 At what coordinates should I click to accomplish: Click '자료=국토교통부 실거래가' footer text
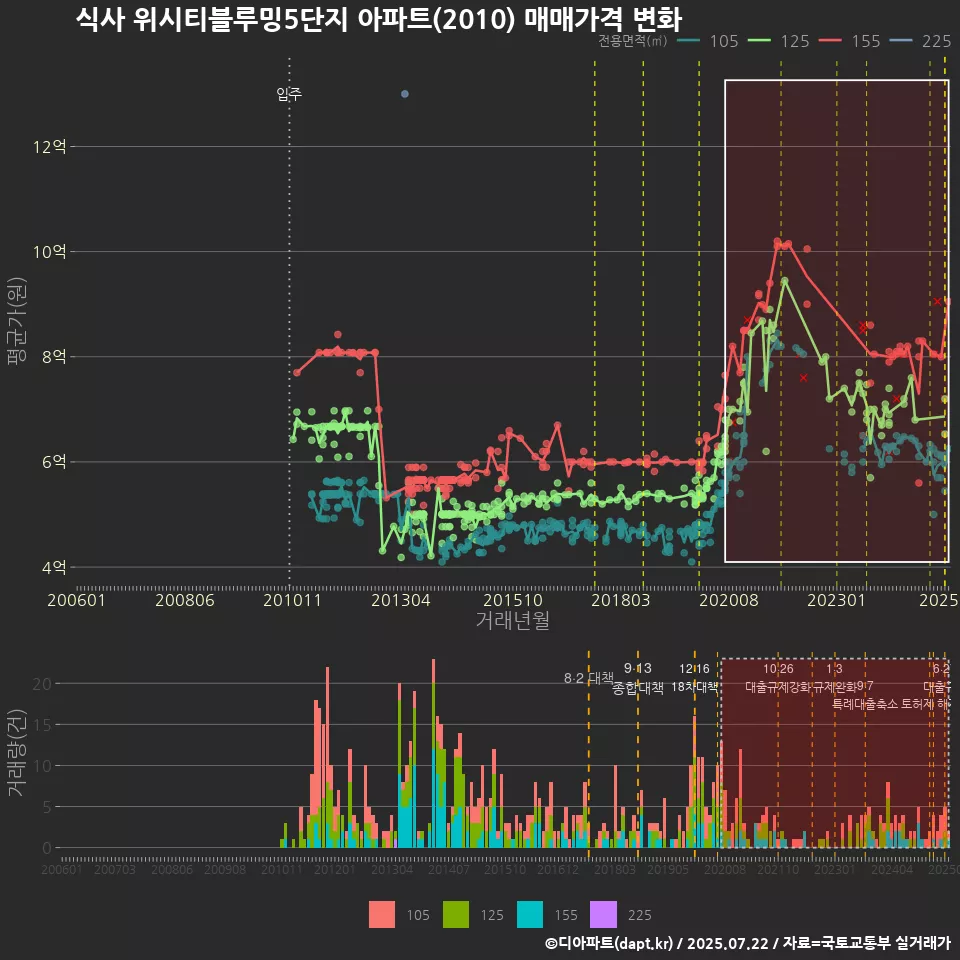click(867, 943)
